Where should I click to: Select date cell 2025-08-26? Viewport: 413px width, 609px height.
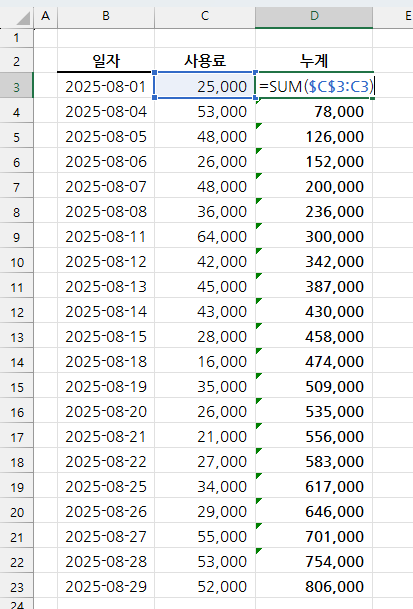point(106,511)
